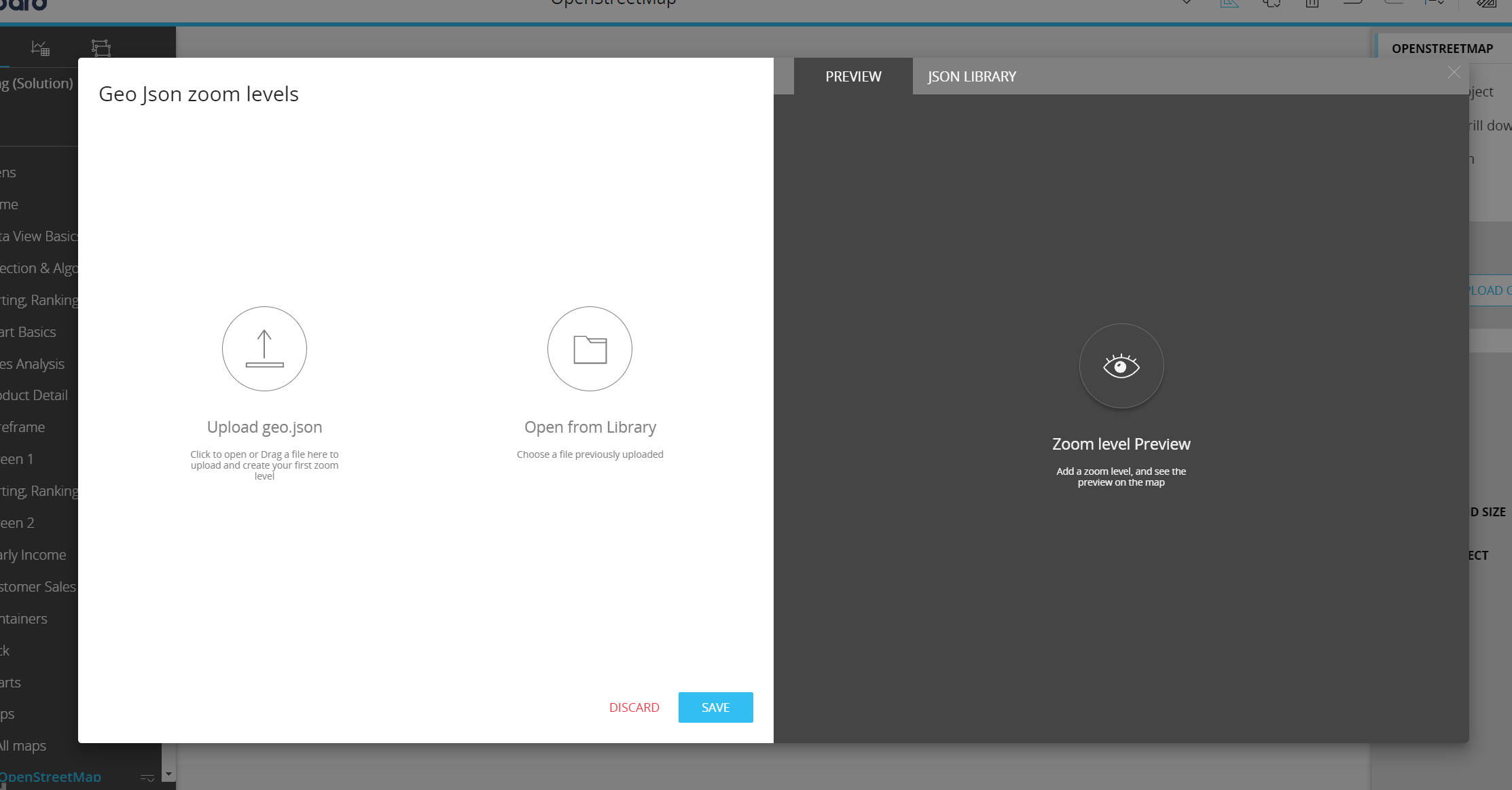Open the All maps screen in sidebar

tap(23, 746)
